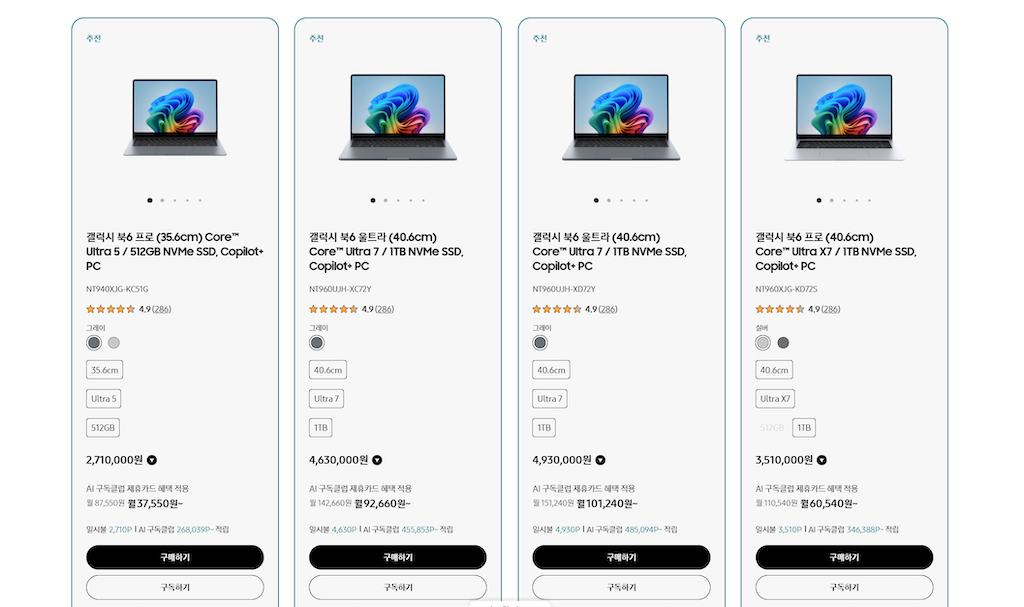Select the silver color swatch on NT940XJG-KC51G
The height and width of the screenshot is (607, 1024).
pos(114,343)
